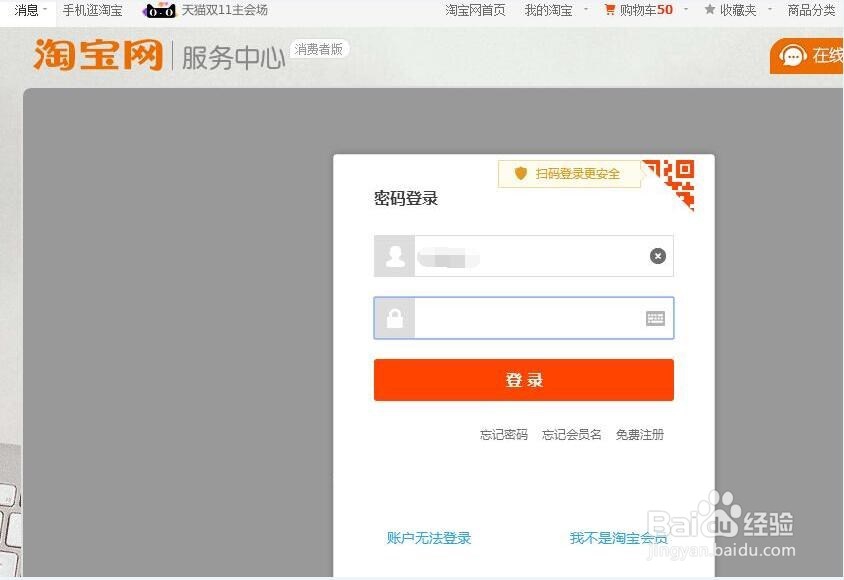Image resolution: width=844 pixels, height=580 pixels.
Task: Expand the 我的淘宝 dropdown arrow
Action: point(586,9)
